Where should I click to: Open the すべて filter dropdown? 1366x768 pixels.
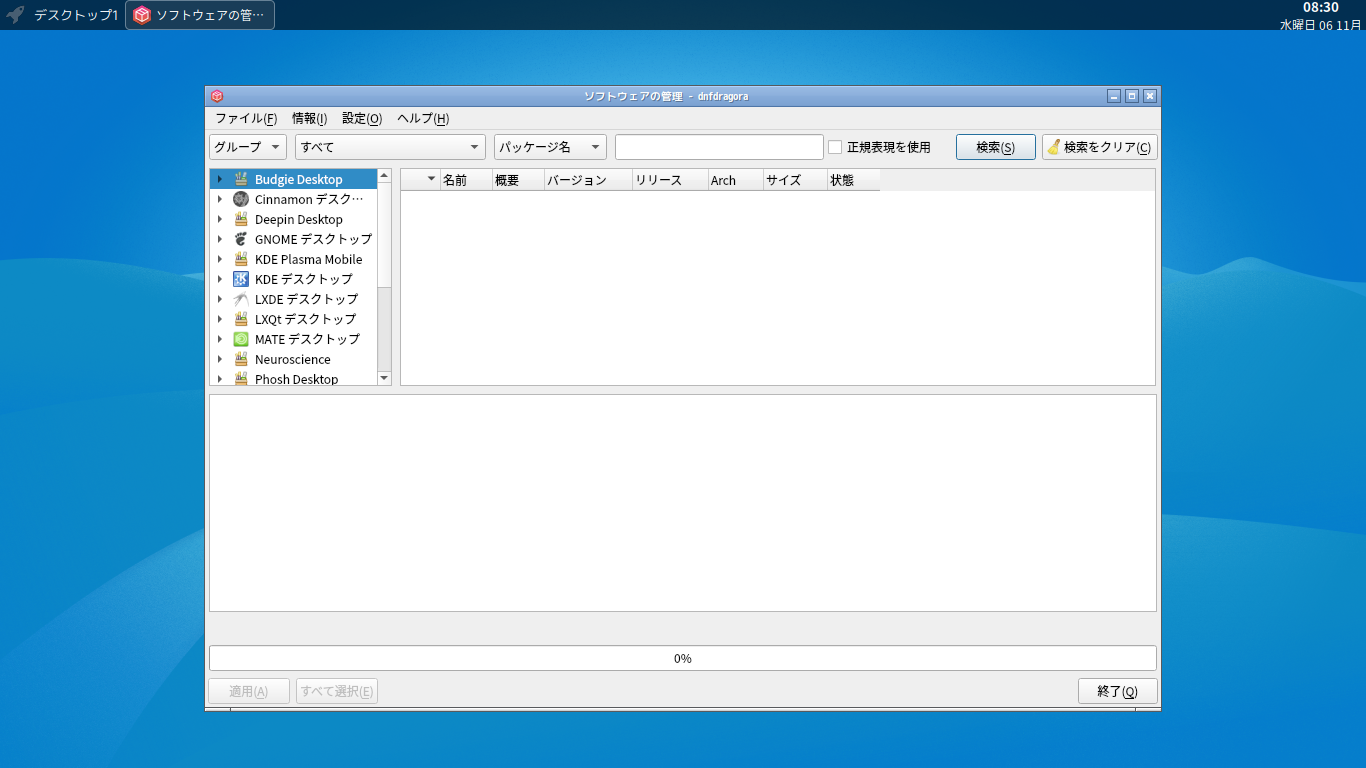[x=390, y=147]
